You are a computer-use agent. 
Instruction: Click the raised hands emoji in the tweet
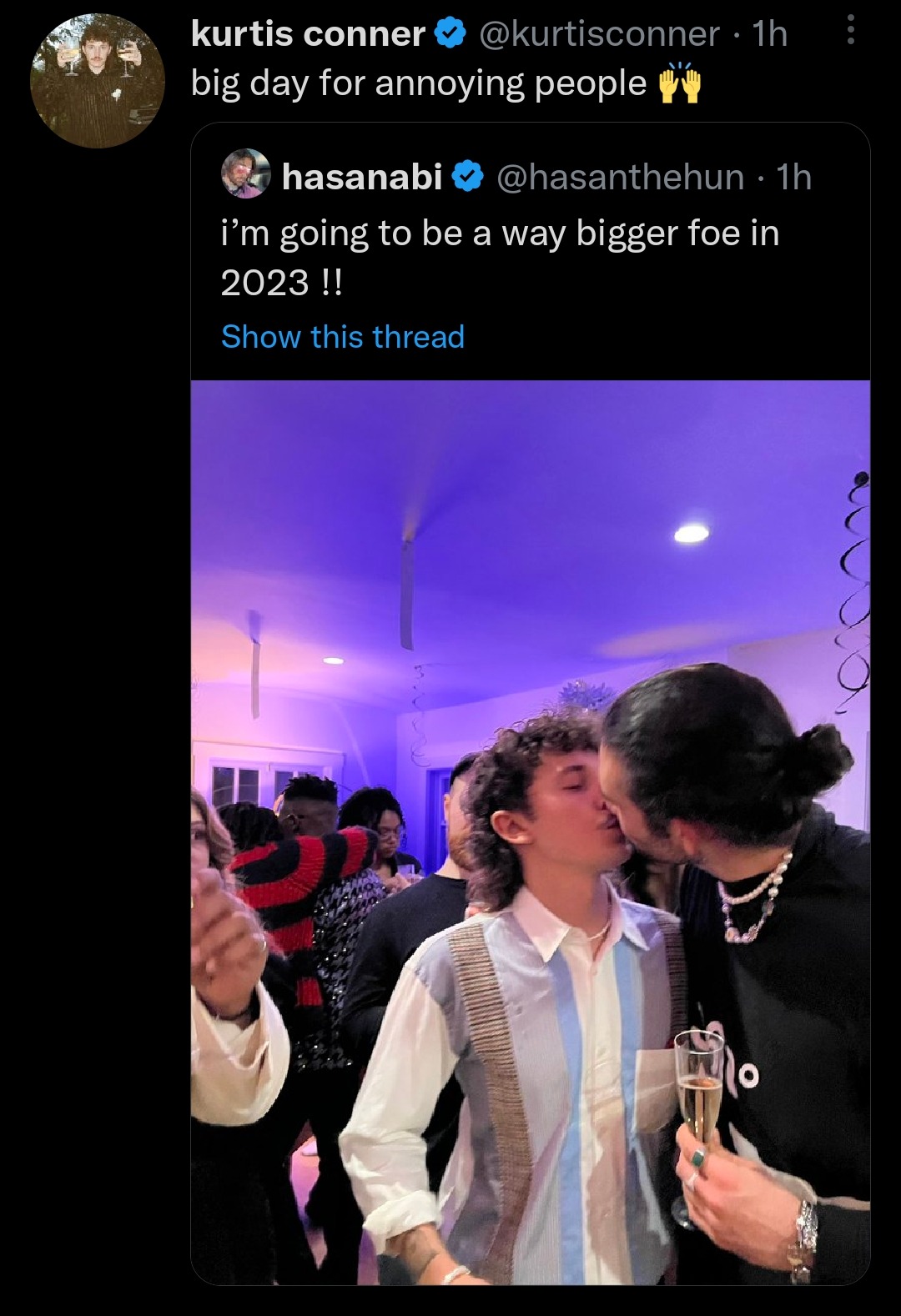tap(680, 82)
